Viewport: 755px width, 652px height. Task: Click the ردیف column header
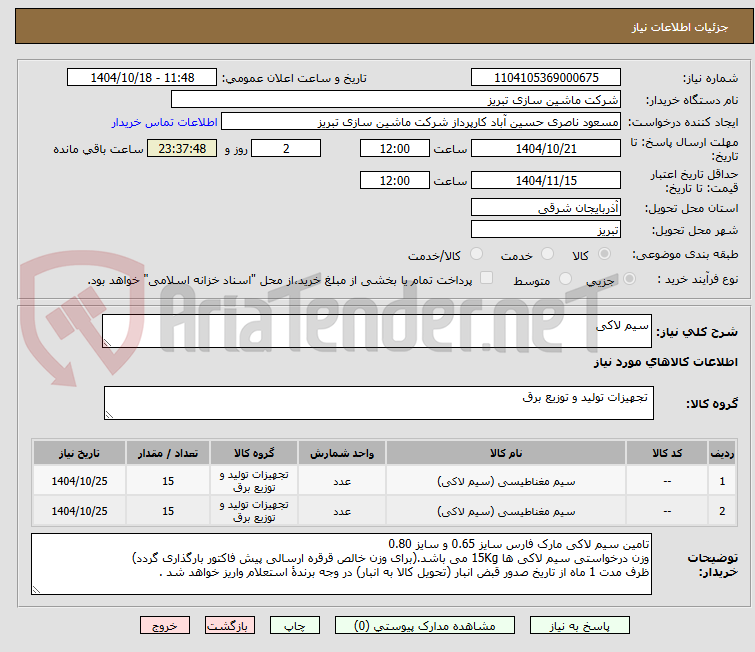(722, 453)
